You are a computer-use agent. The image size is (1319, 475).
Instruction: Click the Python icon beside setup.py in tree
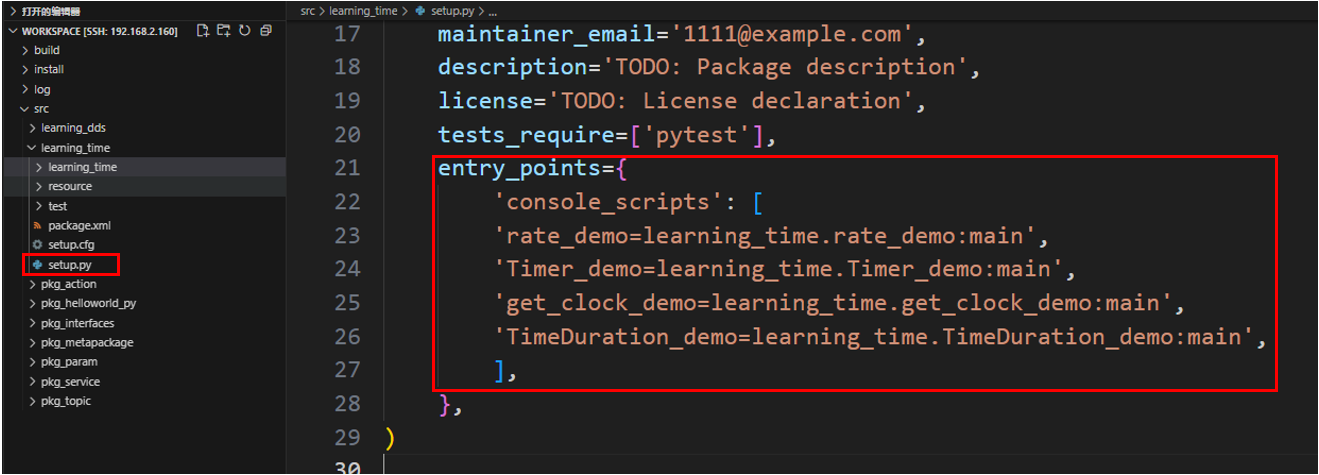pos(38,265)
